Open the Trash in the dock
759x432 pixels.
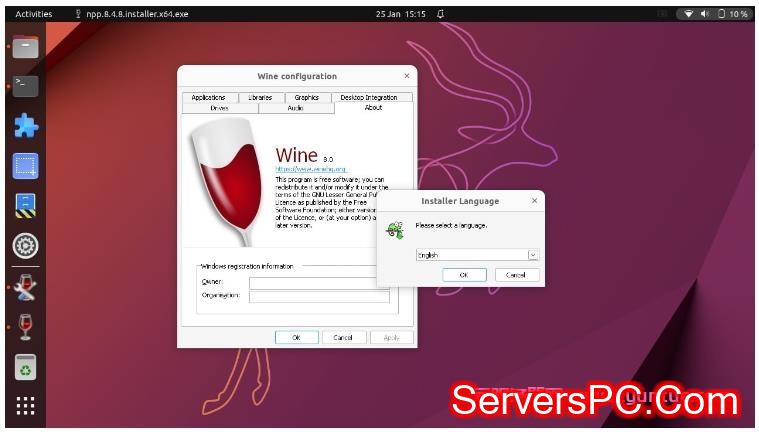pos(25,367)
